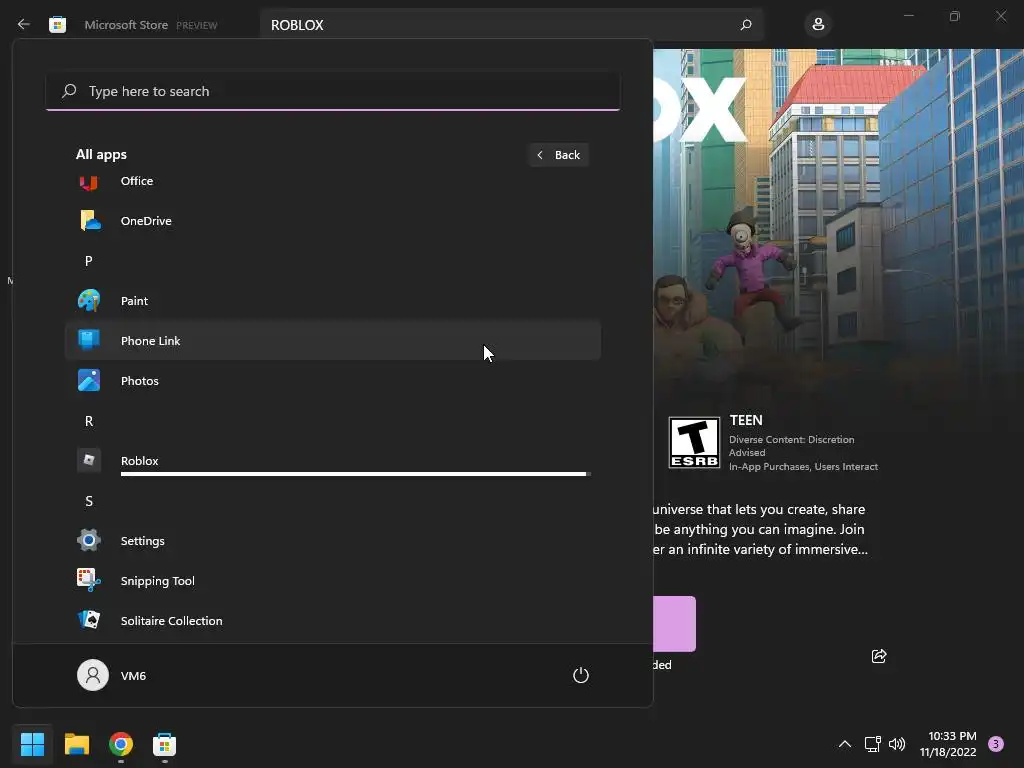Open the Phone Link app icon
Screen dimensions: 1024x768
coord(89,340)
